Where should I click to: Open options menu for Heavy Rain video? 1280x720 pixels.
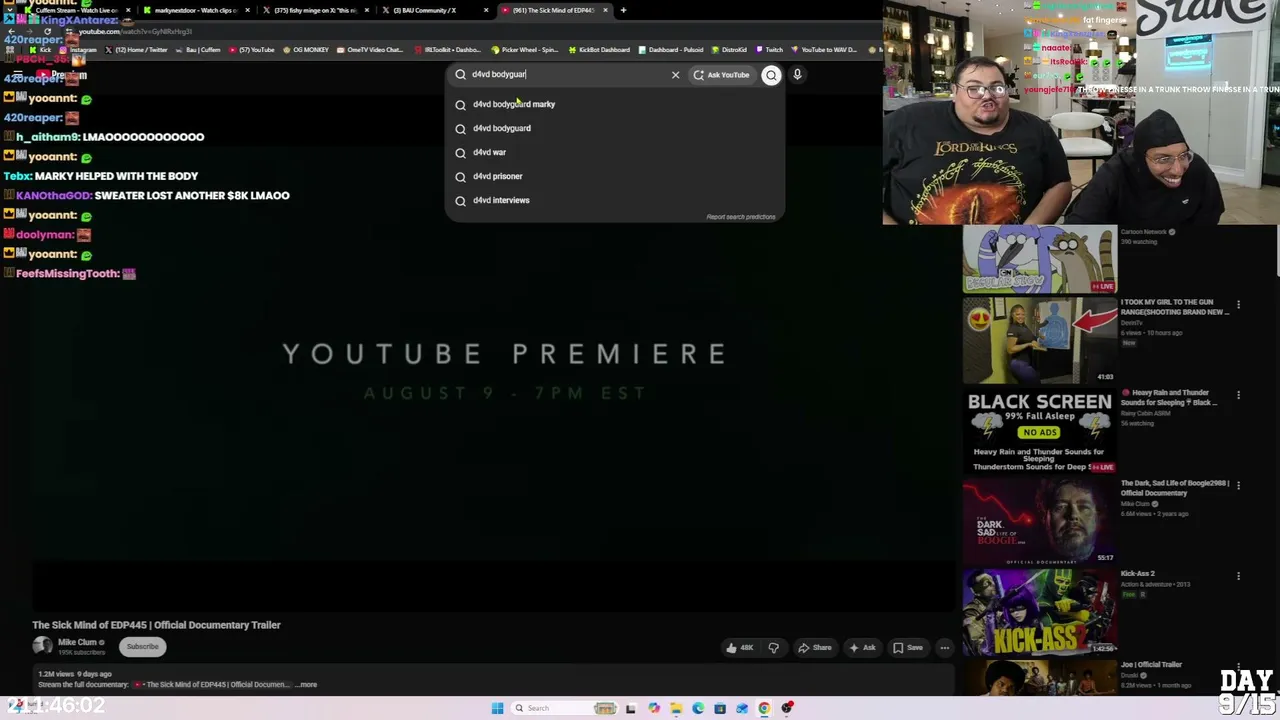[1238, 395]
